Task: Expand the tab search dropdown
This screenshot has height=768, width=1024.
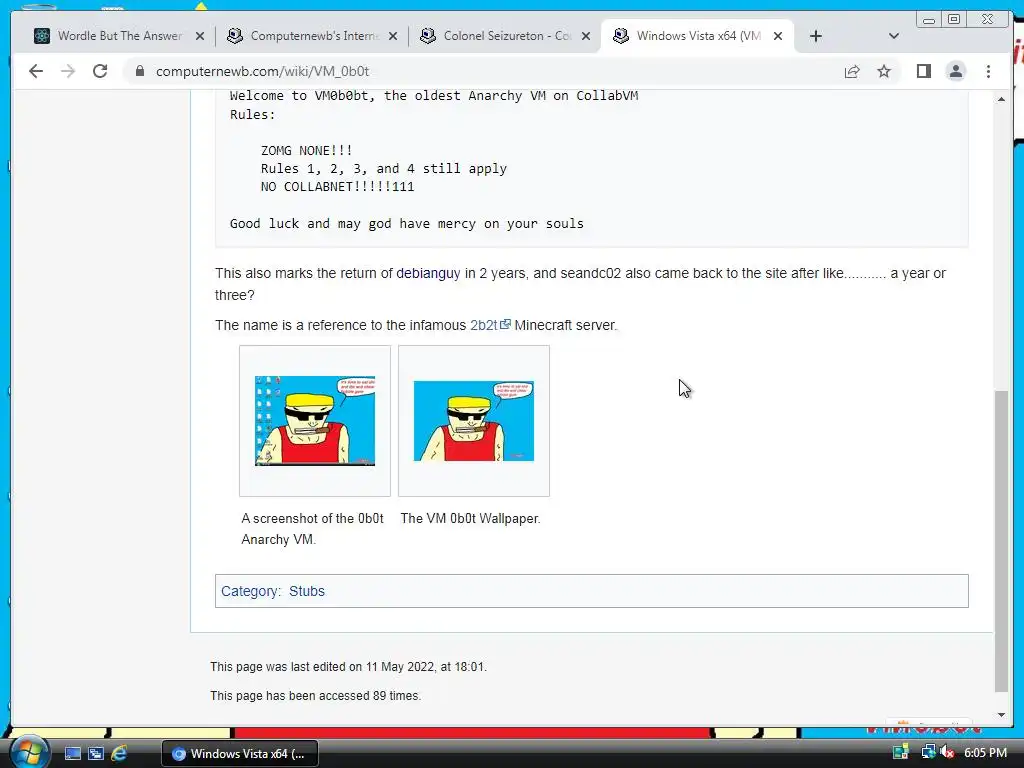Action: [x=893, y=36]
